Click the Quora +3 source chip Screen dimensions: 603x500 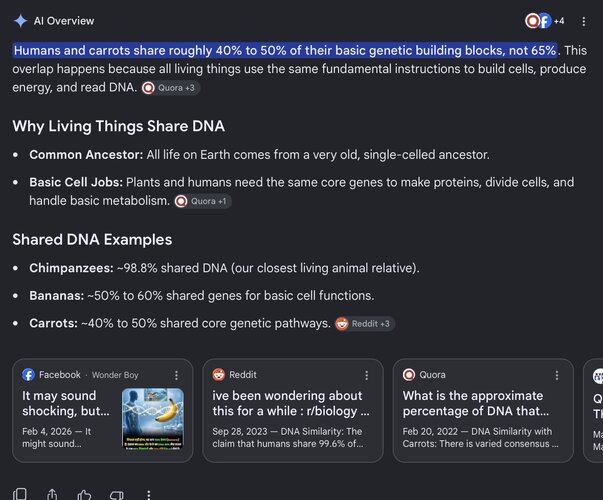(x=170, y=88)
